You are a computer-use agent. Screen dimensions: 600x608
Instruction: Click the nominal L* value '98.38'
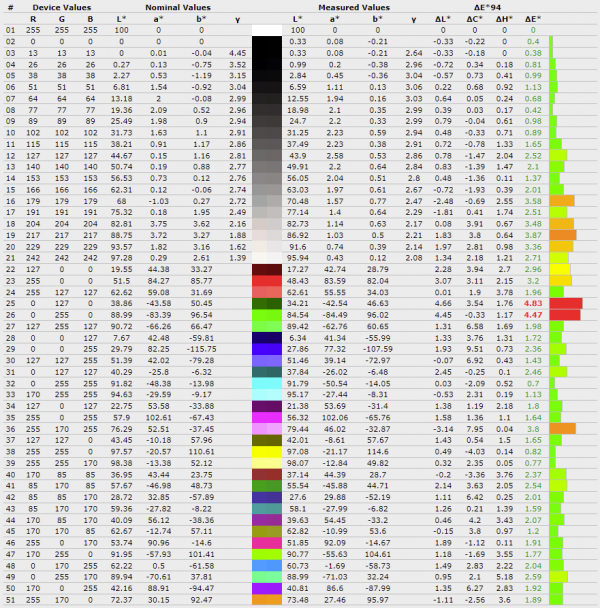pyautogui.click(x=121, y=463)
